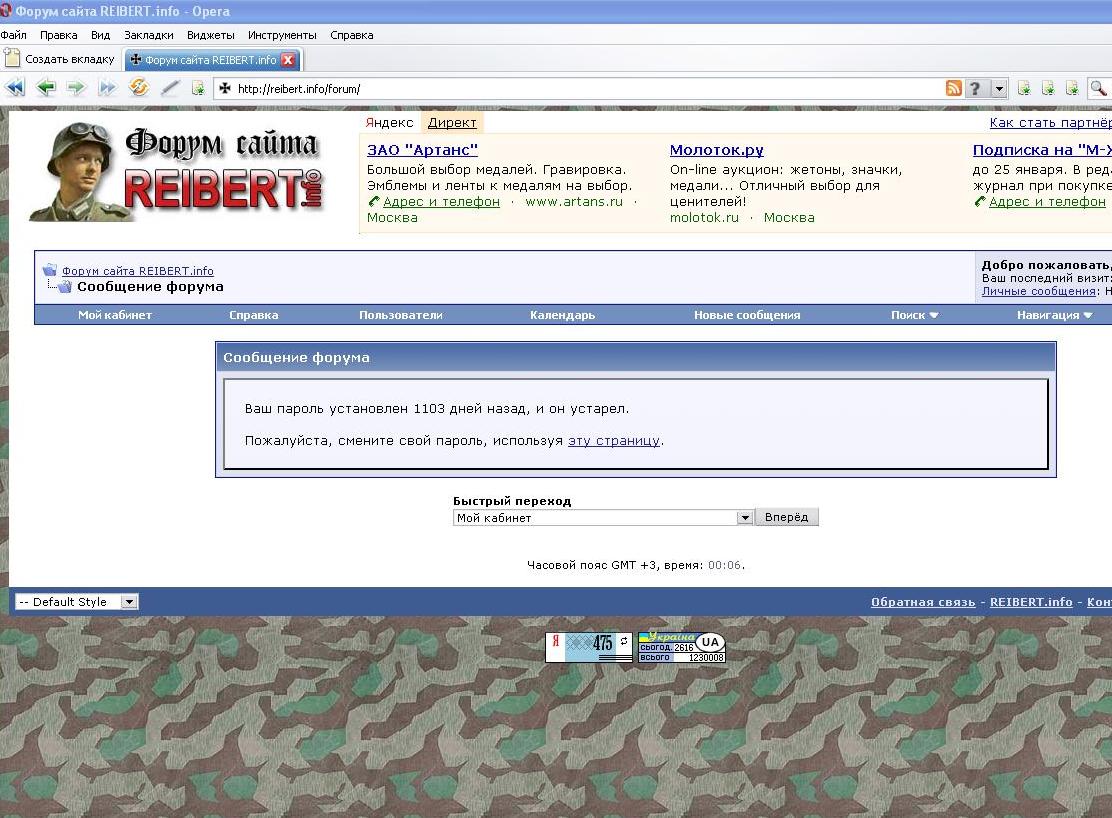Click the Украина UA counter badge

(x=682, y=647)
